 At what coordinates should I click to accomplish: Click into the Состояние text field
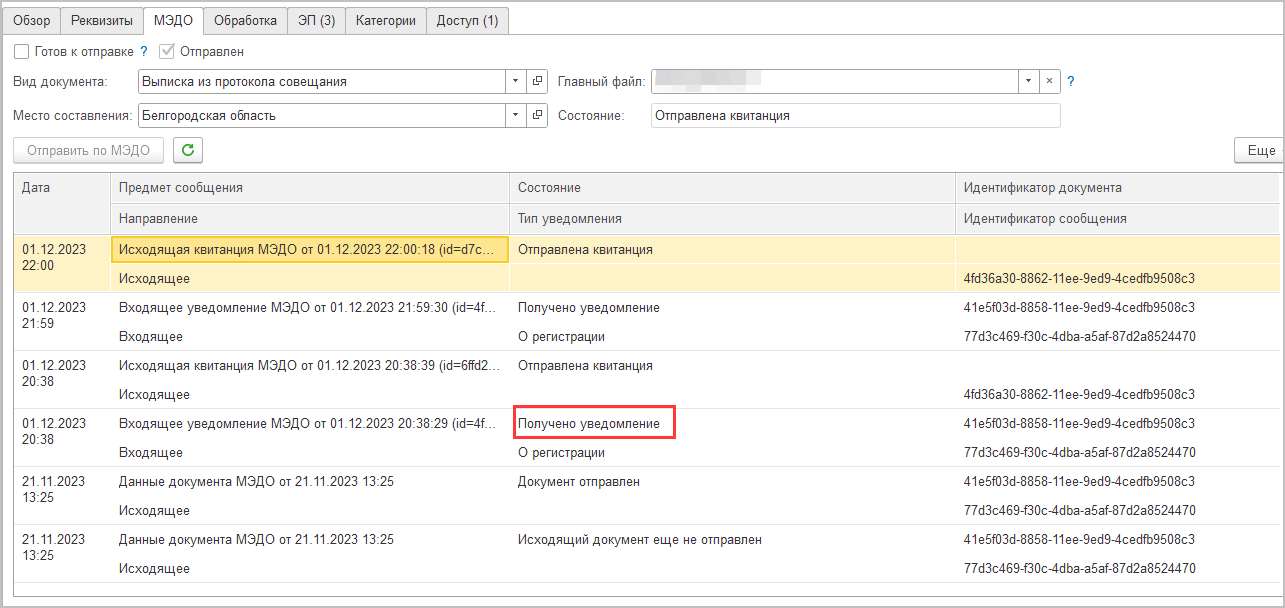pos(855,116)
